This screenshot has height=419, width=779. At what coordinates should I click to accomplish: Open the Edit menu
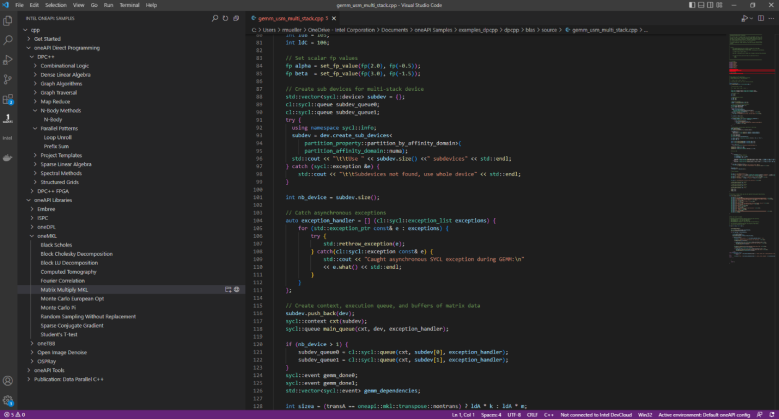click(x=34, y=5)
